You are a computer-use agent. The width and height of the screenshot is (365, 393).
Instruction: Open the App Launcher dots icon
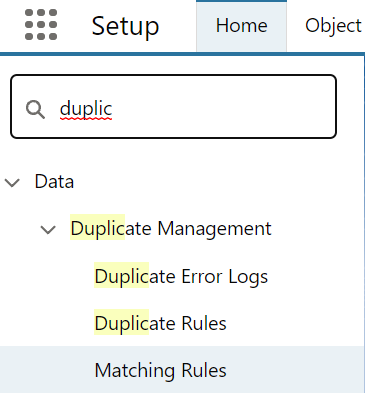(x=41, y=25)
